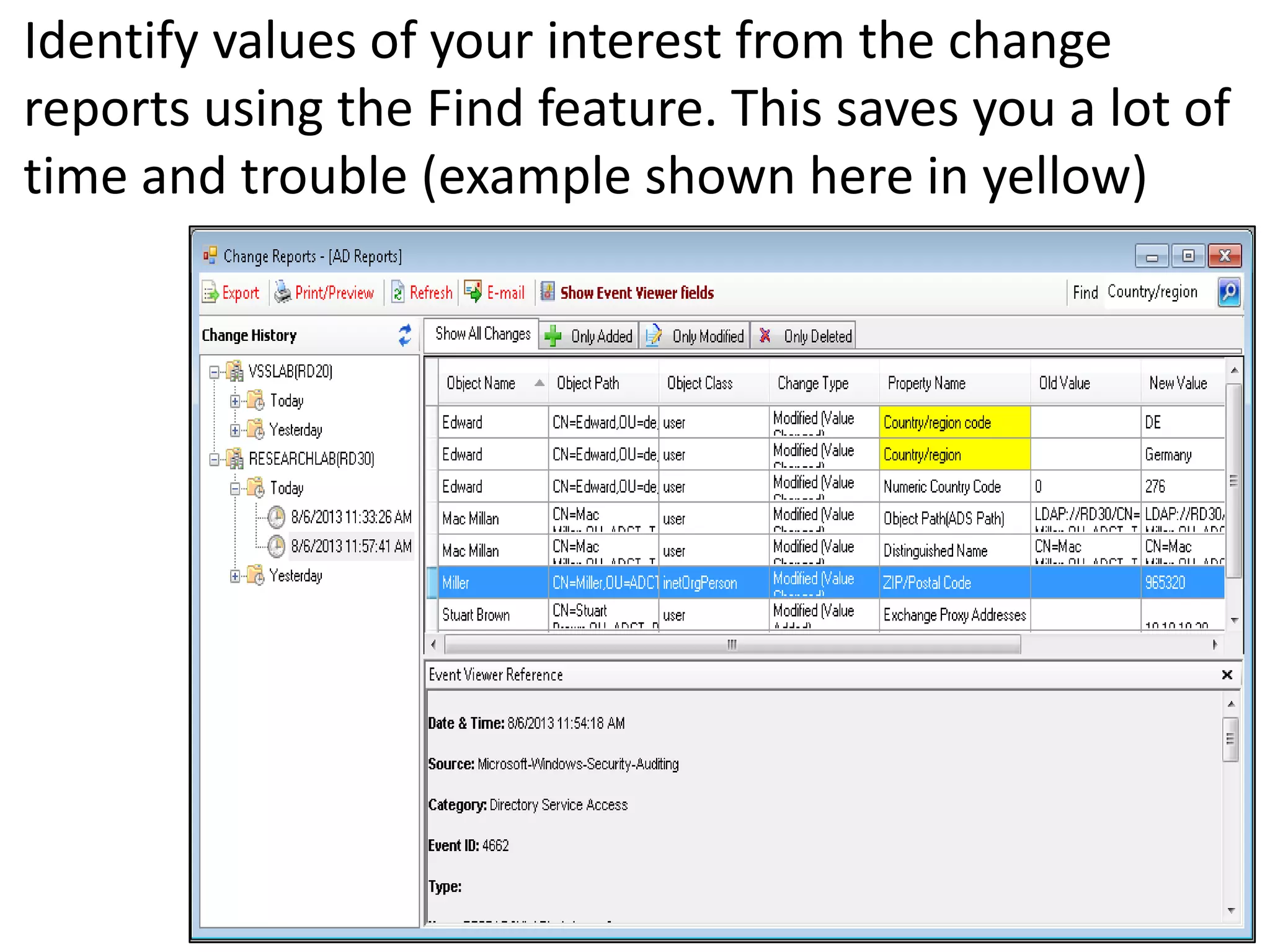Click the Change History refresh arrows icon
This screenshot has height=952, width=1270.
point(405,335)
